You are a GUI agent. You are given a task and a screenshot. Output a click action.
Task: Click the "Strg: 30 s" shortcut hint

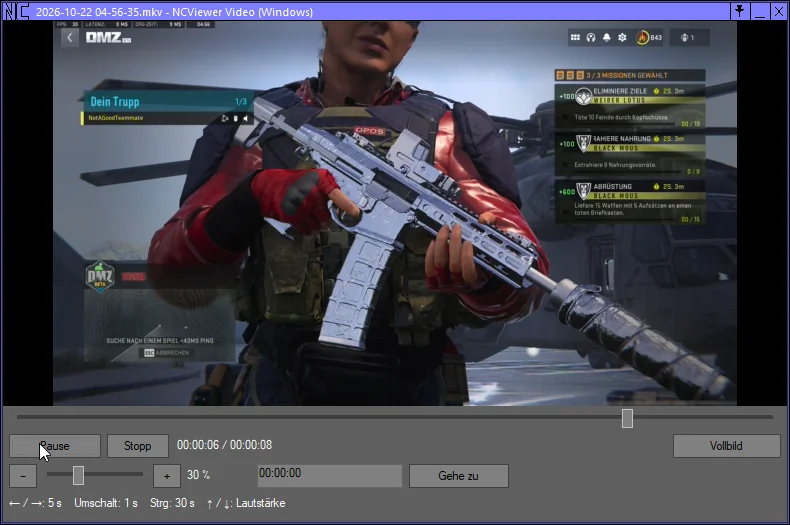click(x=172, y=503)
